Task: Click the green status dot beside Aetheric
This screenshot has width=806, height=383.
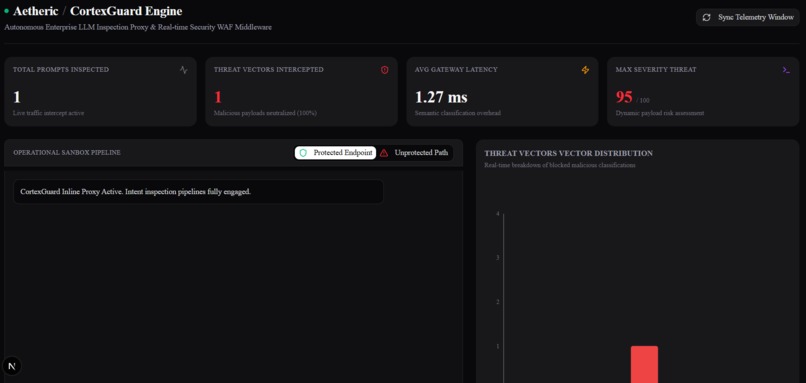Action: (7, 11)
